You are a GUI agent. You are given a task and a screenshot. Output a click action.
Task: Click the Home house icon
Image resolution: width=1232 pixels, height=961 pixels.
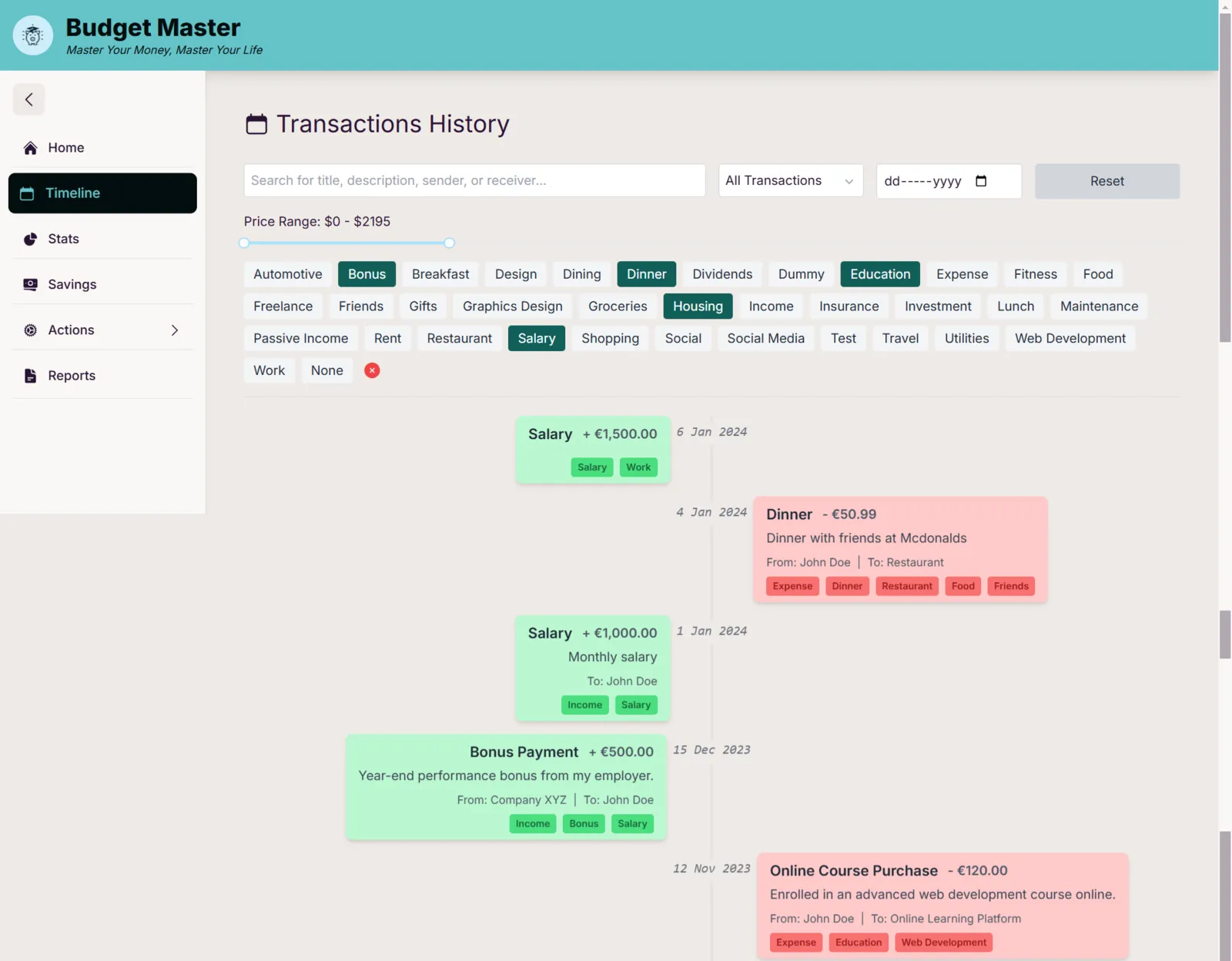coord(31,148)
